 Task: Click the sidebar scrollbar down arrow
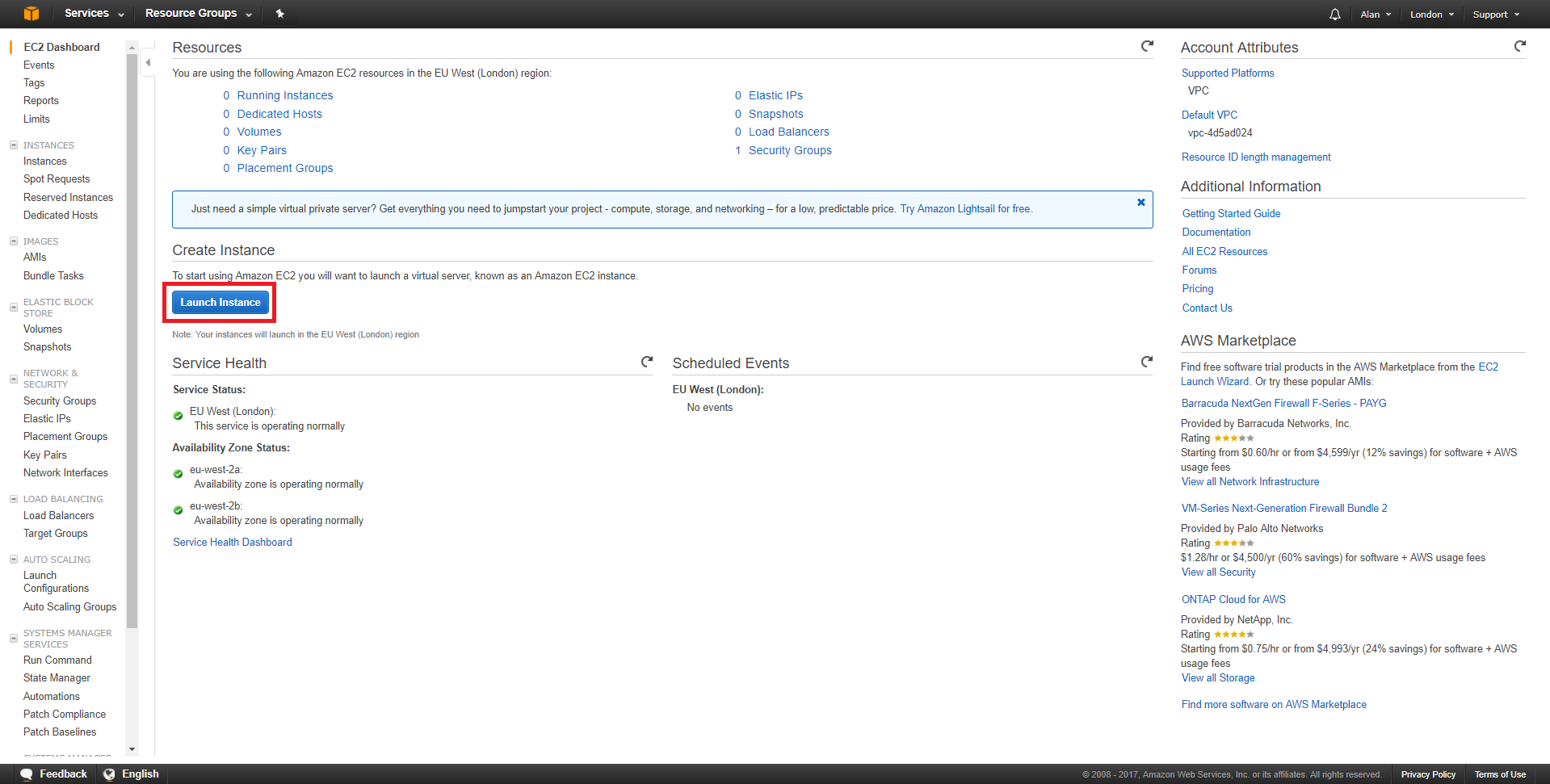pyautogui.click(x=132, y=750)
